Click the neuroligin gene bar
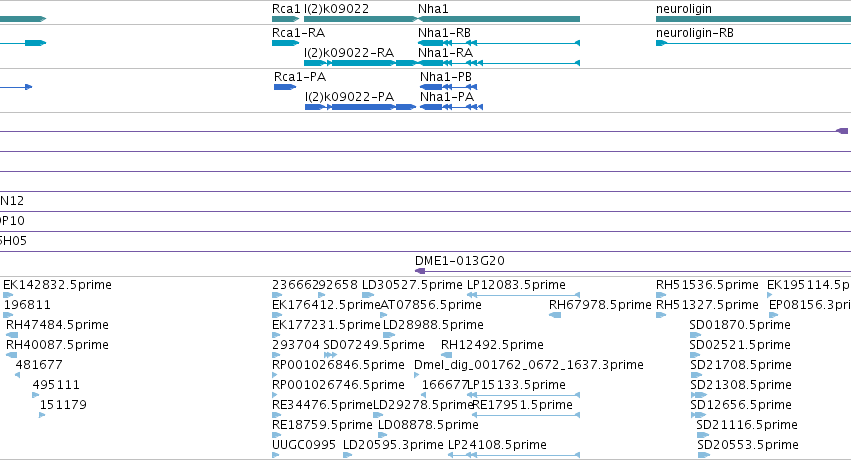The image size is (851, 460). 753,19
